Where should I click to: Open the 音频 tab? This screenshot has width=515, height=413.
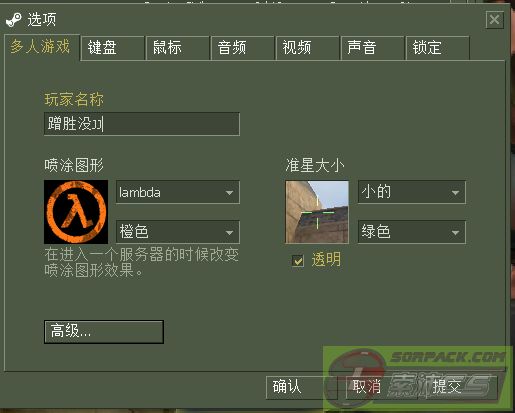[243, 48]
